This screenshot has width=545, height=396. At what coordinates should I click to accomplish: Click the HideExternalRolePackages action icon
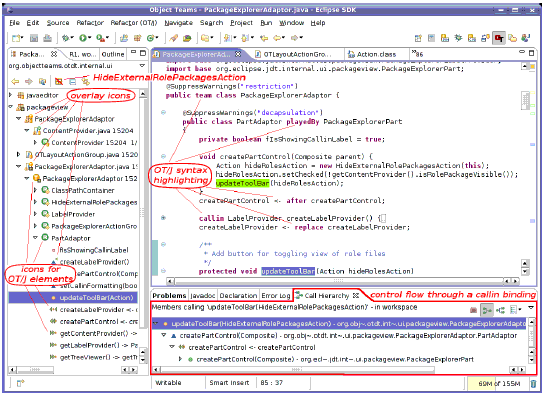tap(59, 81)
